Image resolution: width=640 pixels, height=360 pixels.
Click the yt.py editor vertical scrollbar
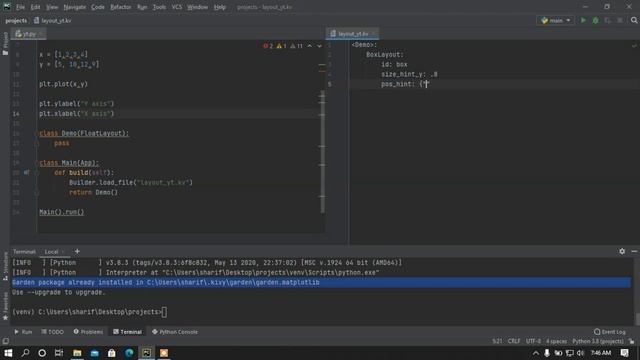pyautogui.click(x=322, y=151)
